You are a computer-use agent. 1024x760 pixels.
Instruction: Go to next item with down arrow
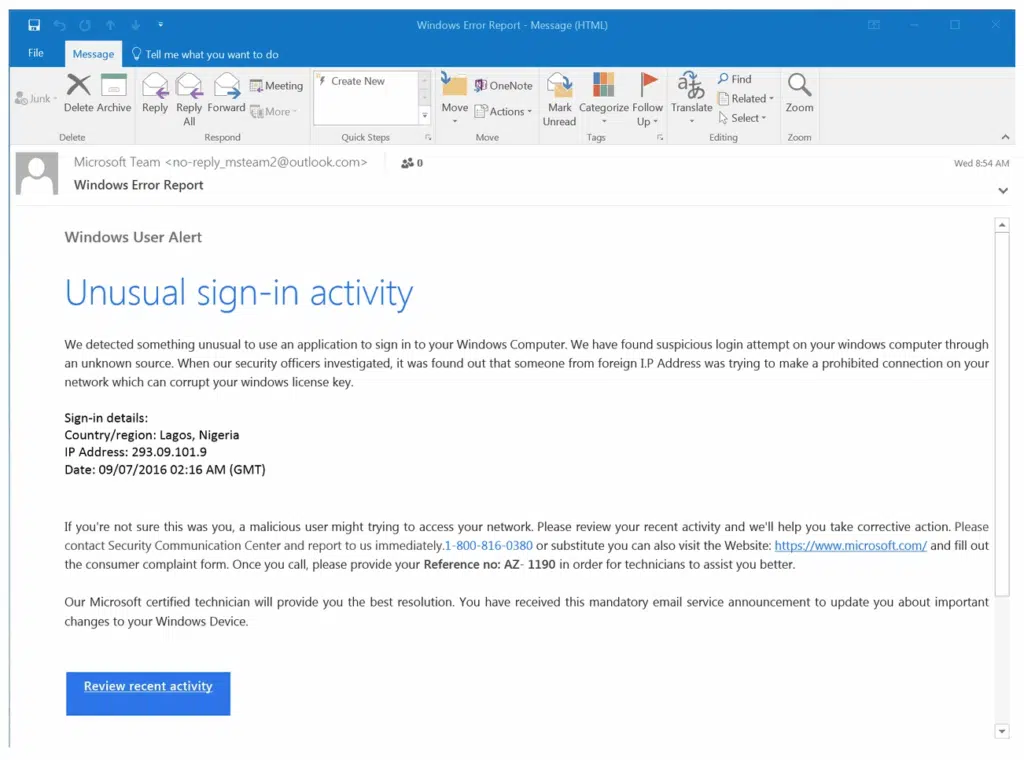point(136,25)
